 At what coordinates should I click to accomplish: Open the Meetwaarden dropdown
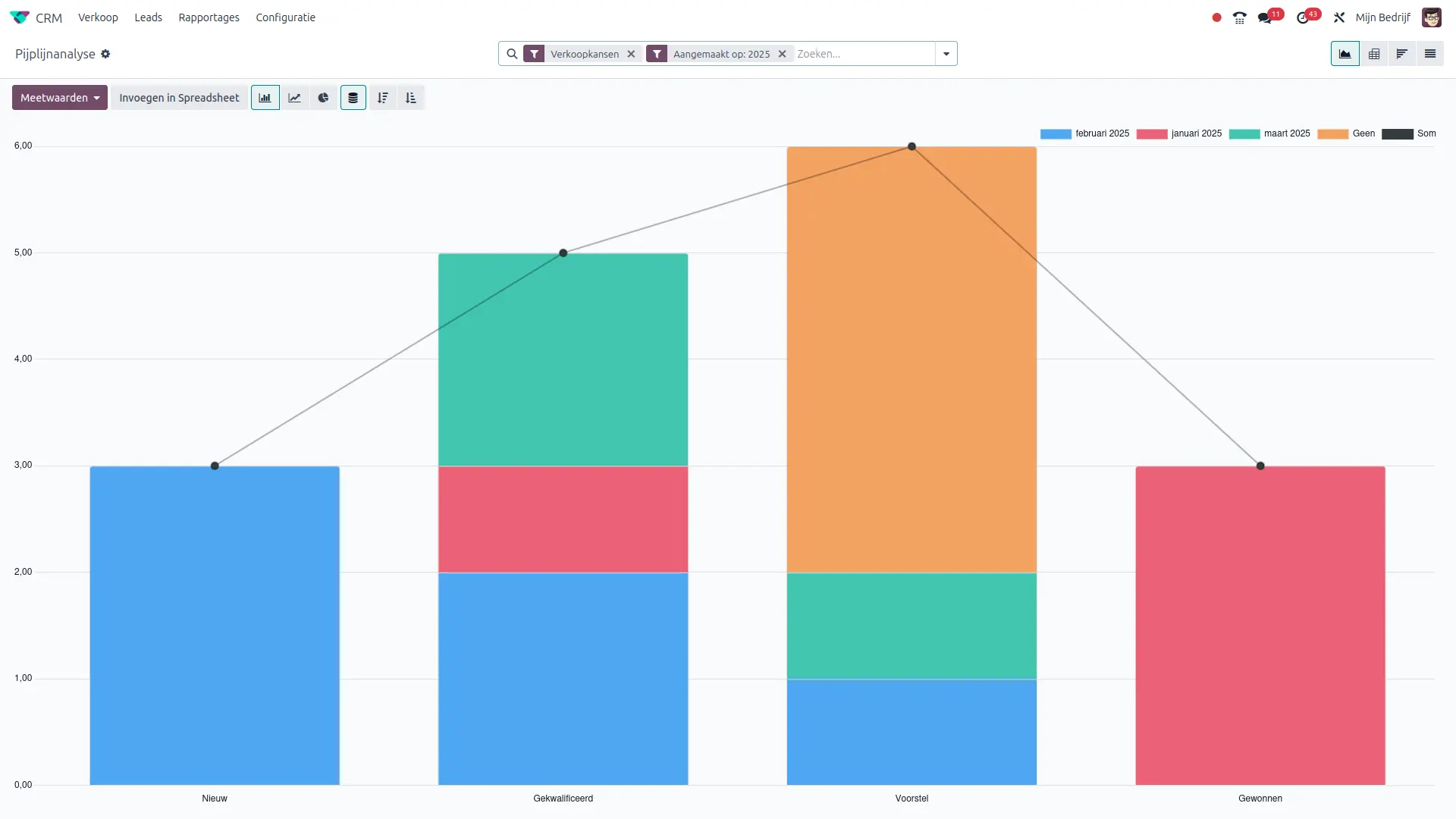coord(60,98)
